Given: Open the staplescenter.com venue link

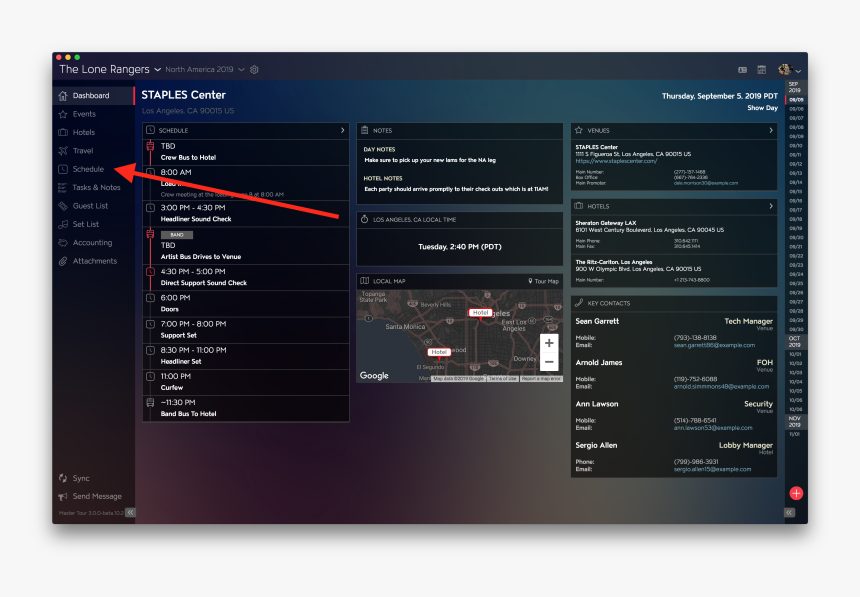Looking at the screenshot, I should pos(616,161).
